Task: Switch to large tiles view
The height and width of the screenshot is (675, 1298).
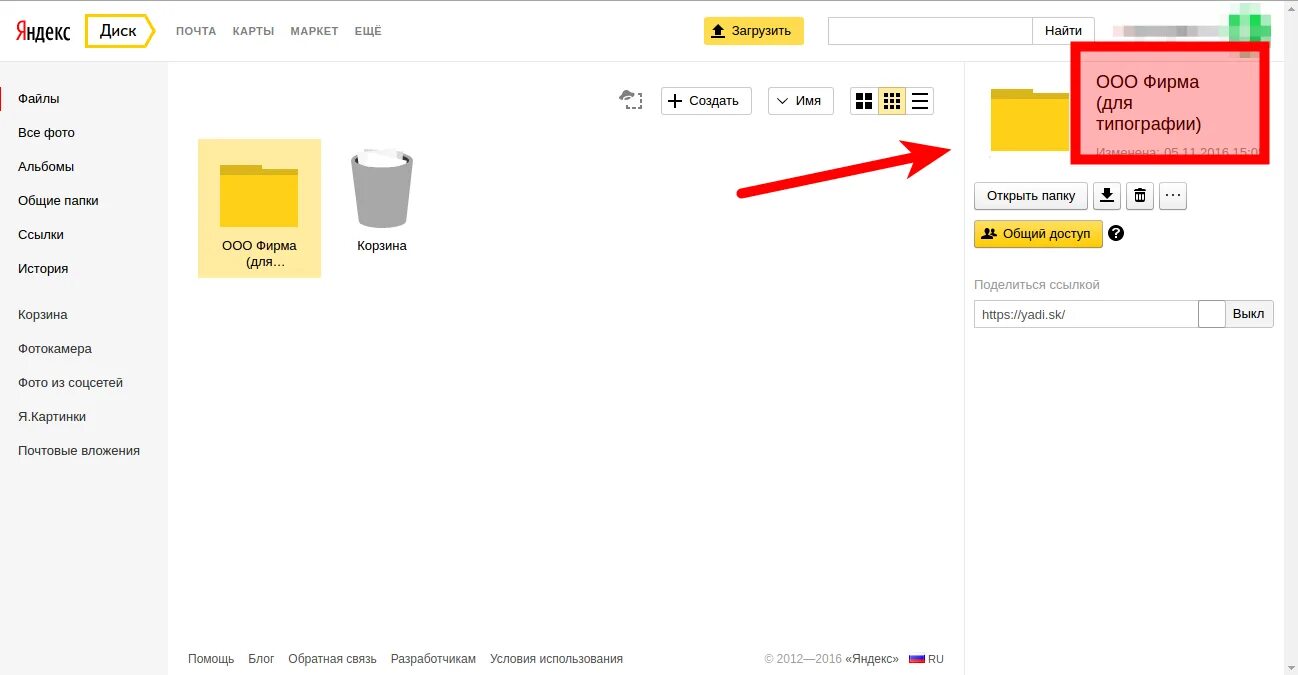Action: click(865, 101)
